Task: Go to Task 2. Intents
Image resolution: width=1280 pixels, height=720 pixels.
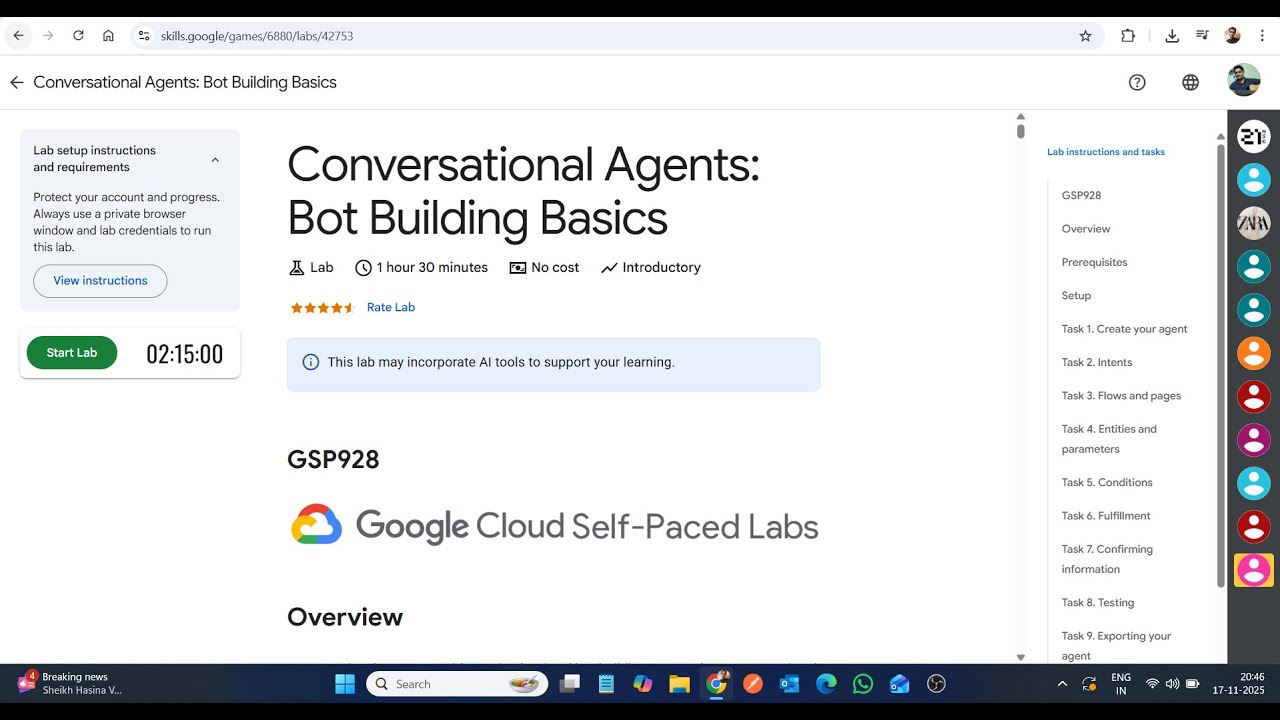Action: (x=1097, y=362)
